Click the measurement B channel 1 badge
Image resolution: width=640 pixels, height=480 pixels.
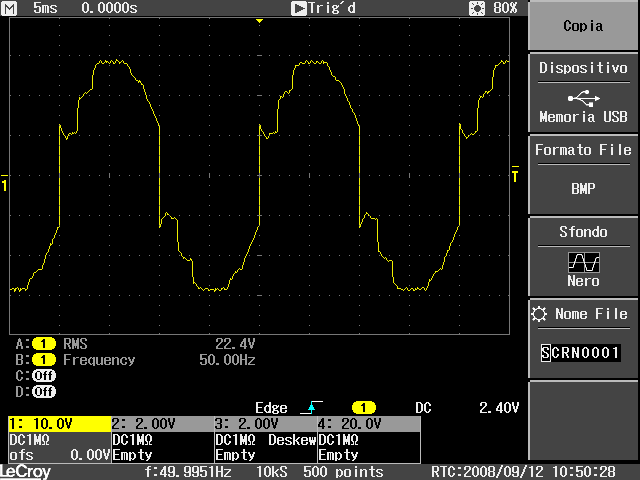click(x=44, y=360)
